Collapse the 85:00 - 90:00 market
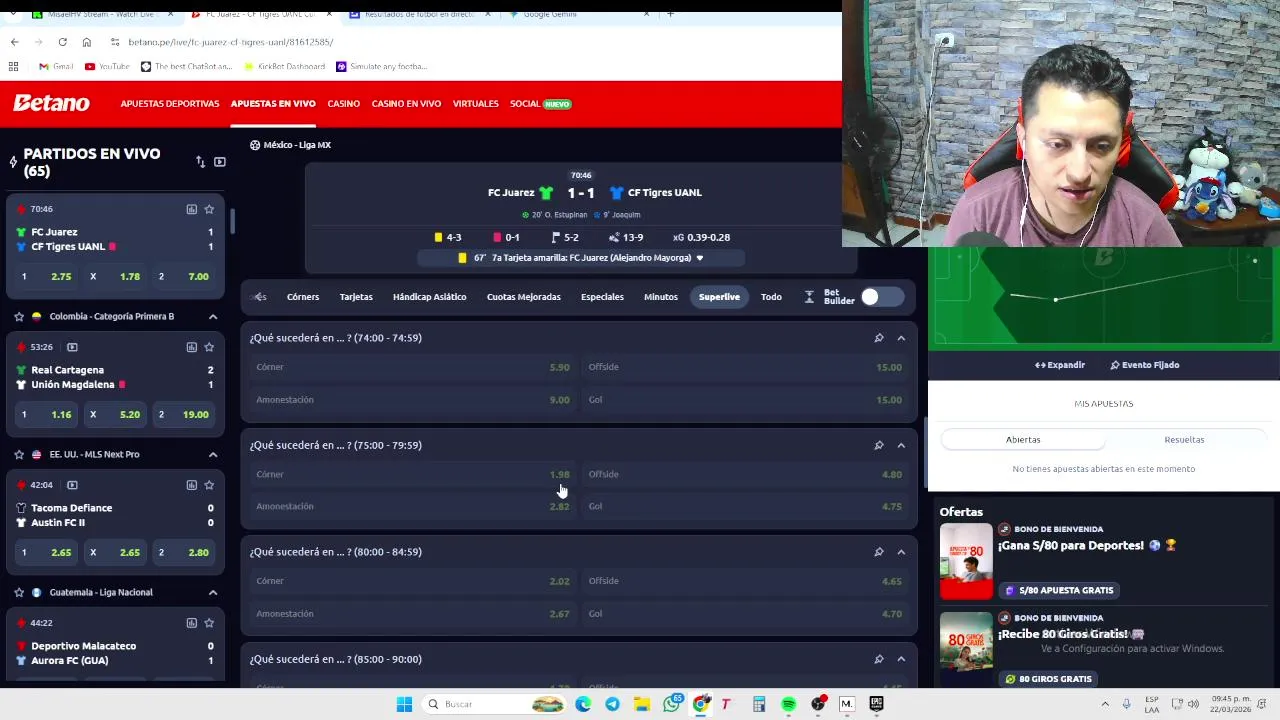The image size is (1280, 720). (901, 659)
